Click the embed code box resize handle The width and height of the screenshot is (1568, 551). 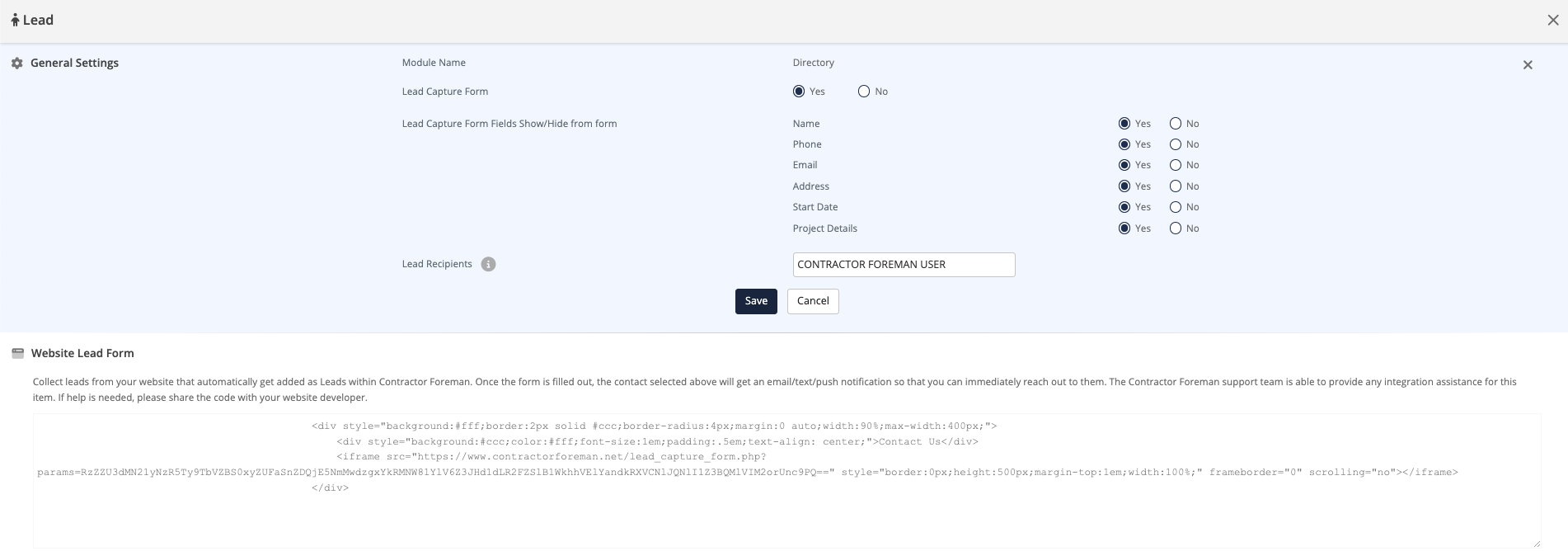(1536, 544)
